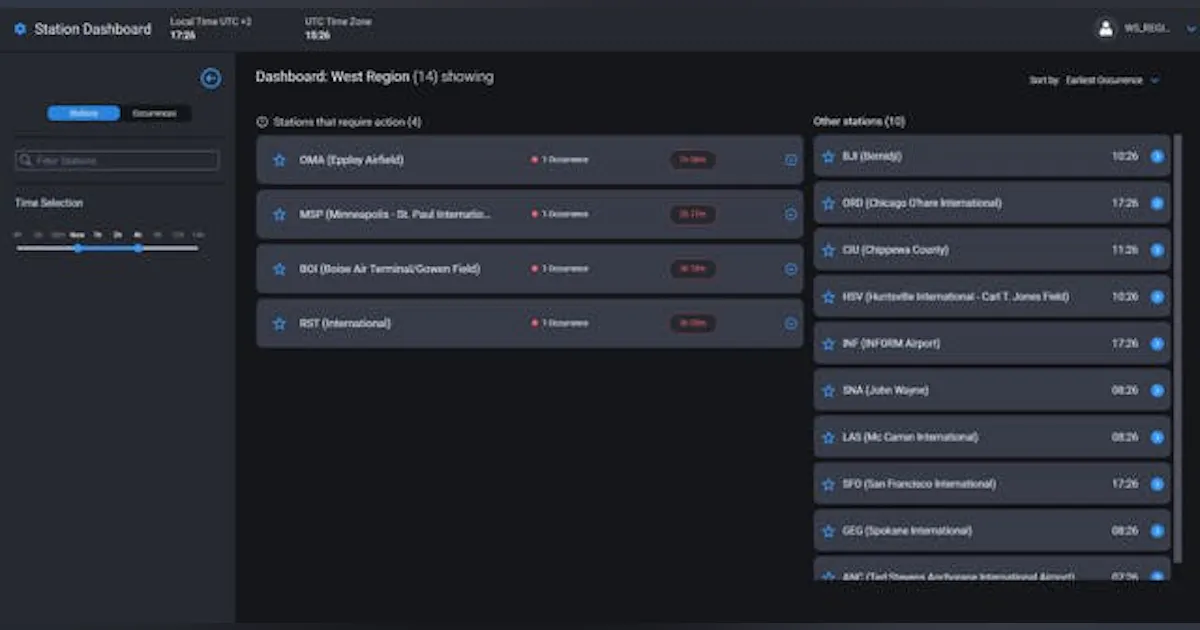Star the GEG Spokane International station
The height and width of the screenshot is (630, 1200).
(x=828, y=531)
